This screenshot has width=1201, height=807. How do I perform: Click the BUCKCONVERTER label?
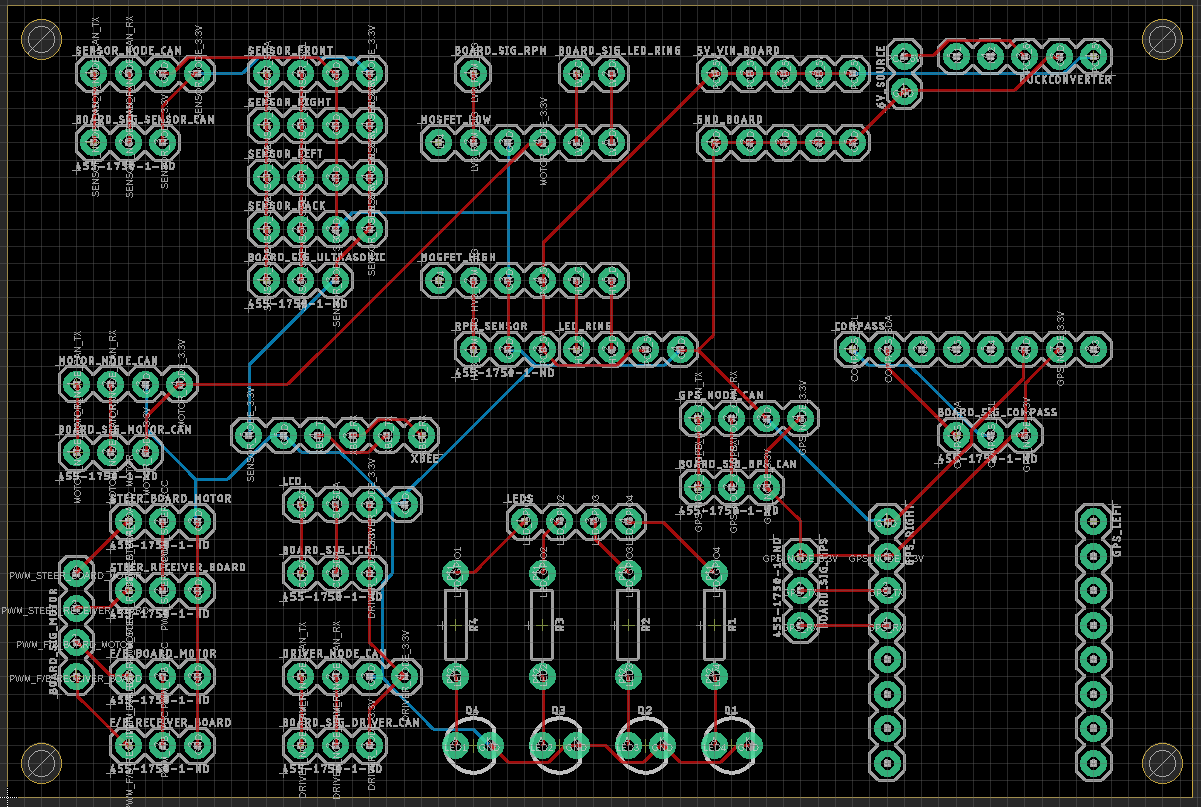point(1065,79)
